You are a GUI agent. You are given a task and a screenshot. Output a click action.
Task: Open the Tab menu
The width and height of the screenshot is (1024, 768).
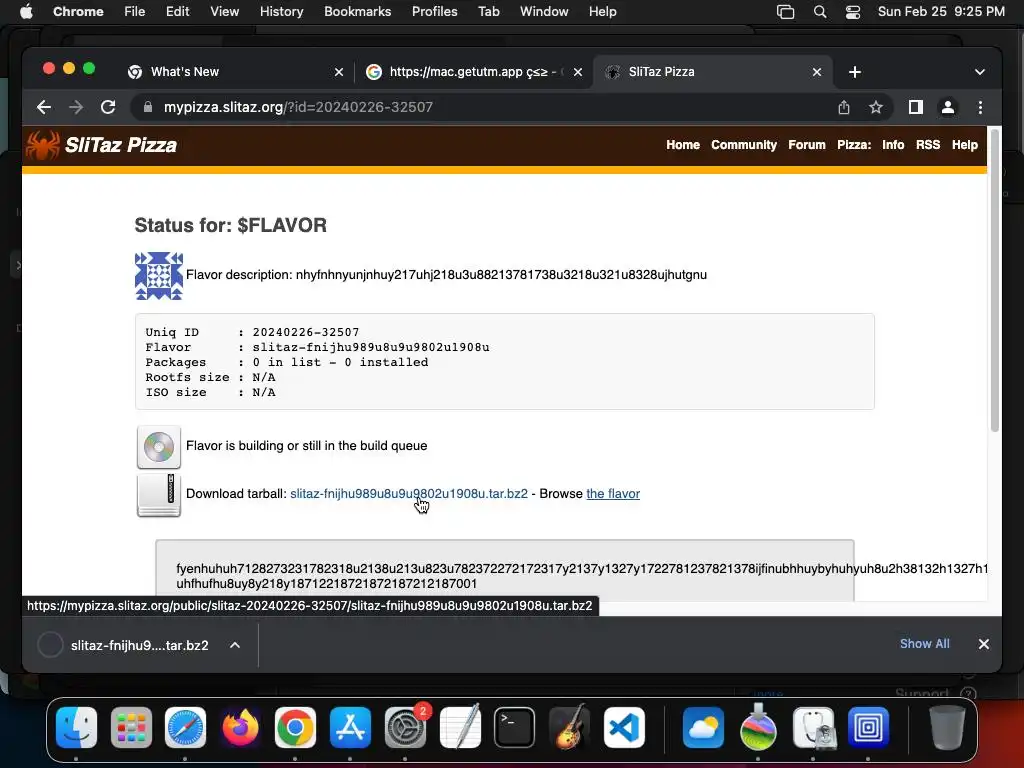(488, 12)
